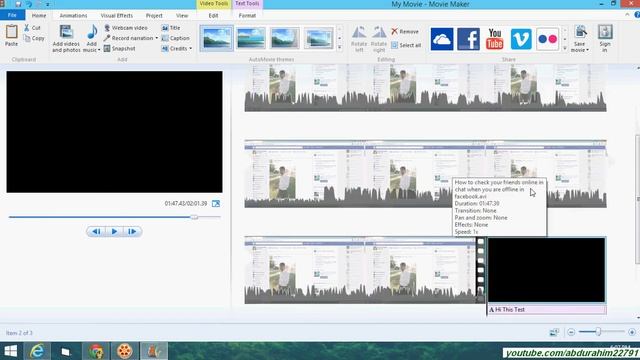Image resolution: width=640 pixels, height=360 pixels.
Task: Click the next frame playback button
Action: click(x=132, y=231)
